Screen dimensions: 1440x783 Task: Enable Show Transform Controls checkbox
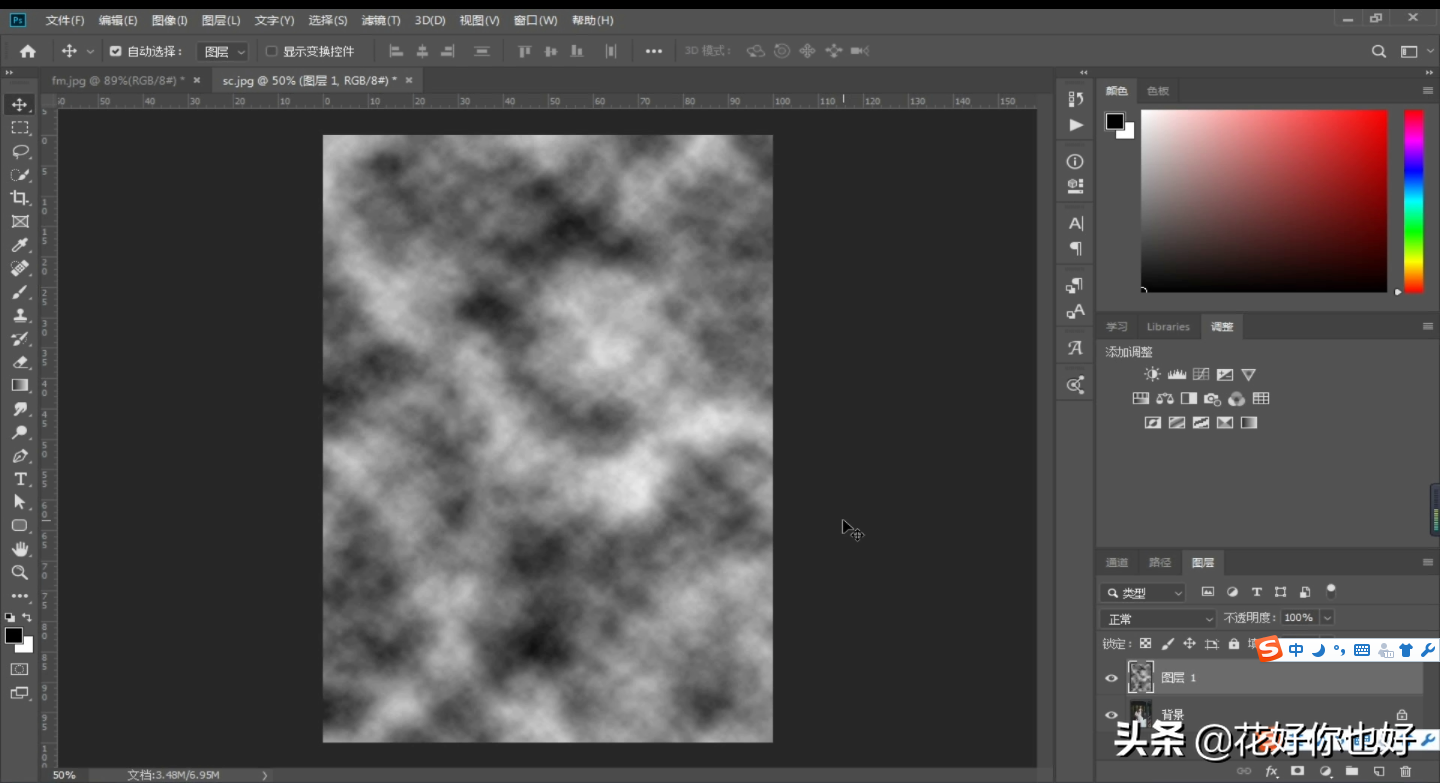271,51
